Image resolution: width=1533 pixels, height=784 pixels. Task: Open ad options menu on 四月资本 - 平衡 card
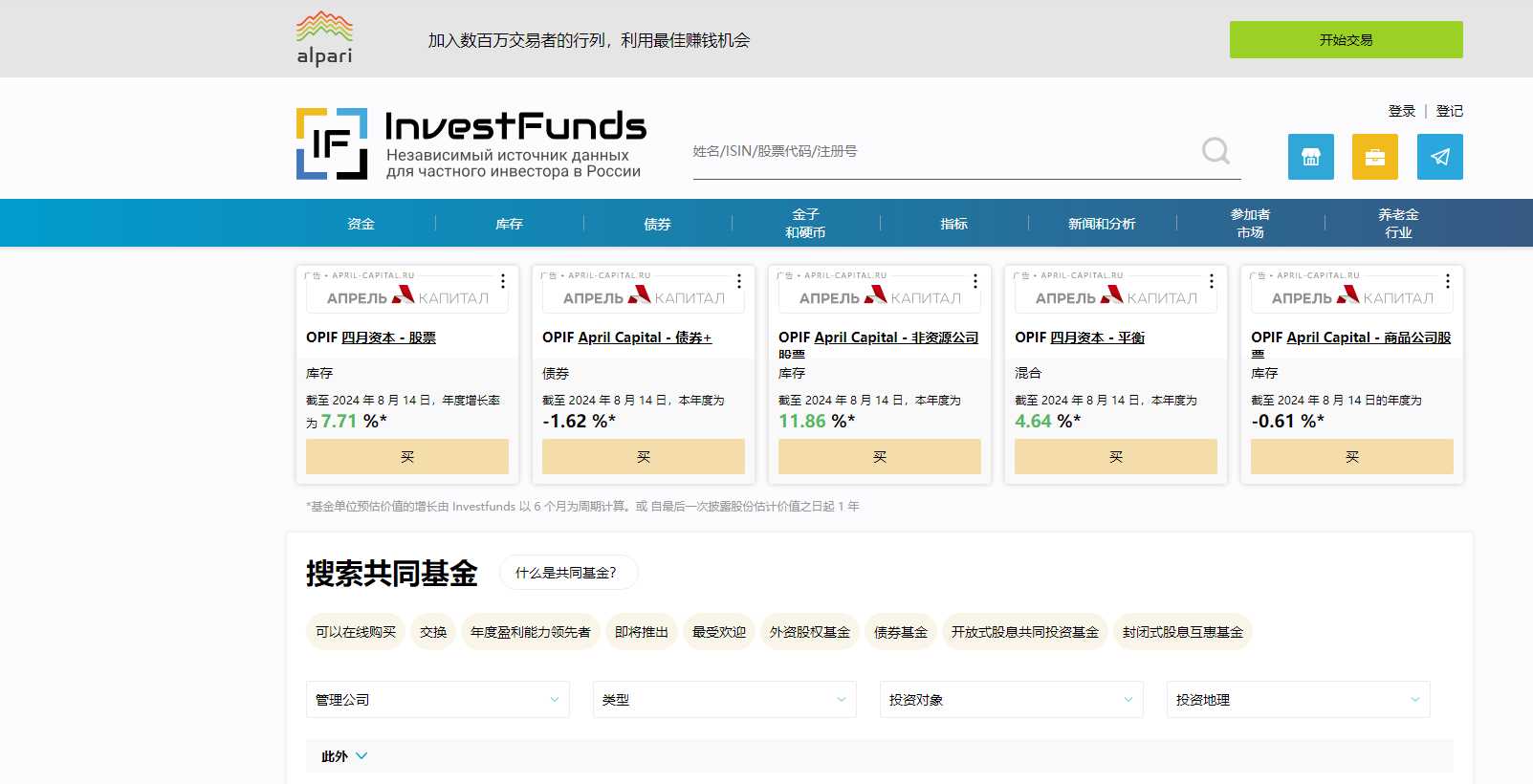pos(1212,281)
